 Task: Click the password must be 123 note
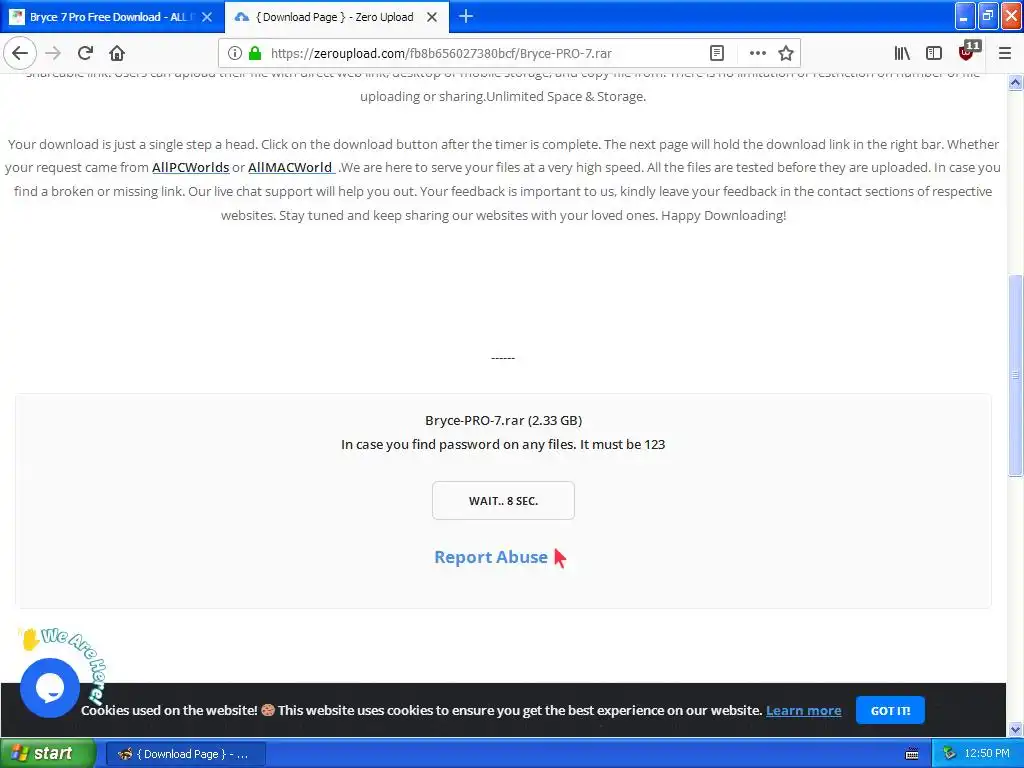[503, 445]
